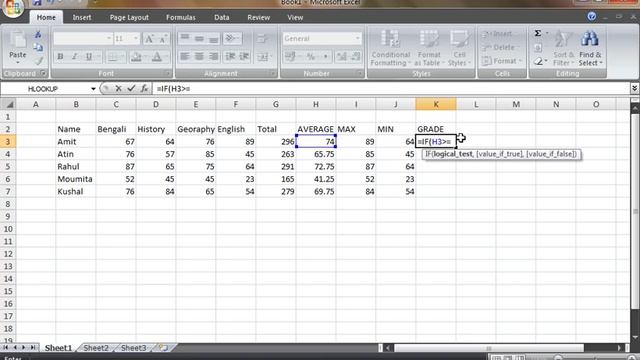Select column H header

[x=316, y=104]
